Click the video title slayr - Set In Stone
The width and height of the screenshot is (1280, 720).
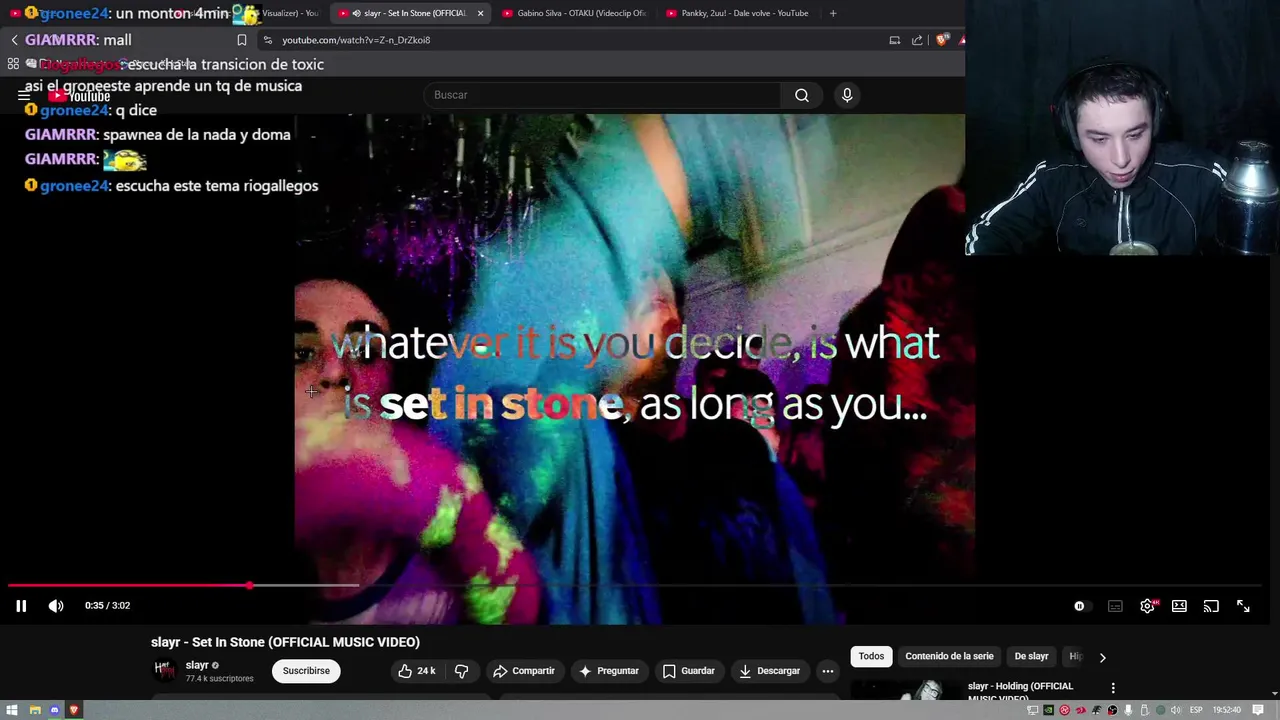[x=285, y=642]
